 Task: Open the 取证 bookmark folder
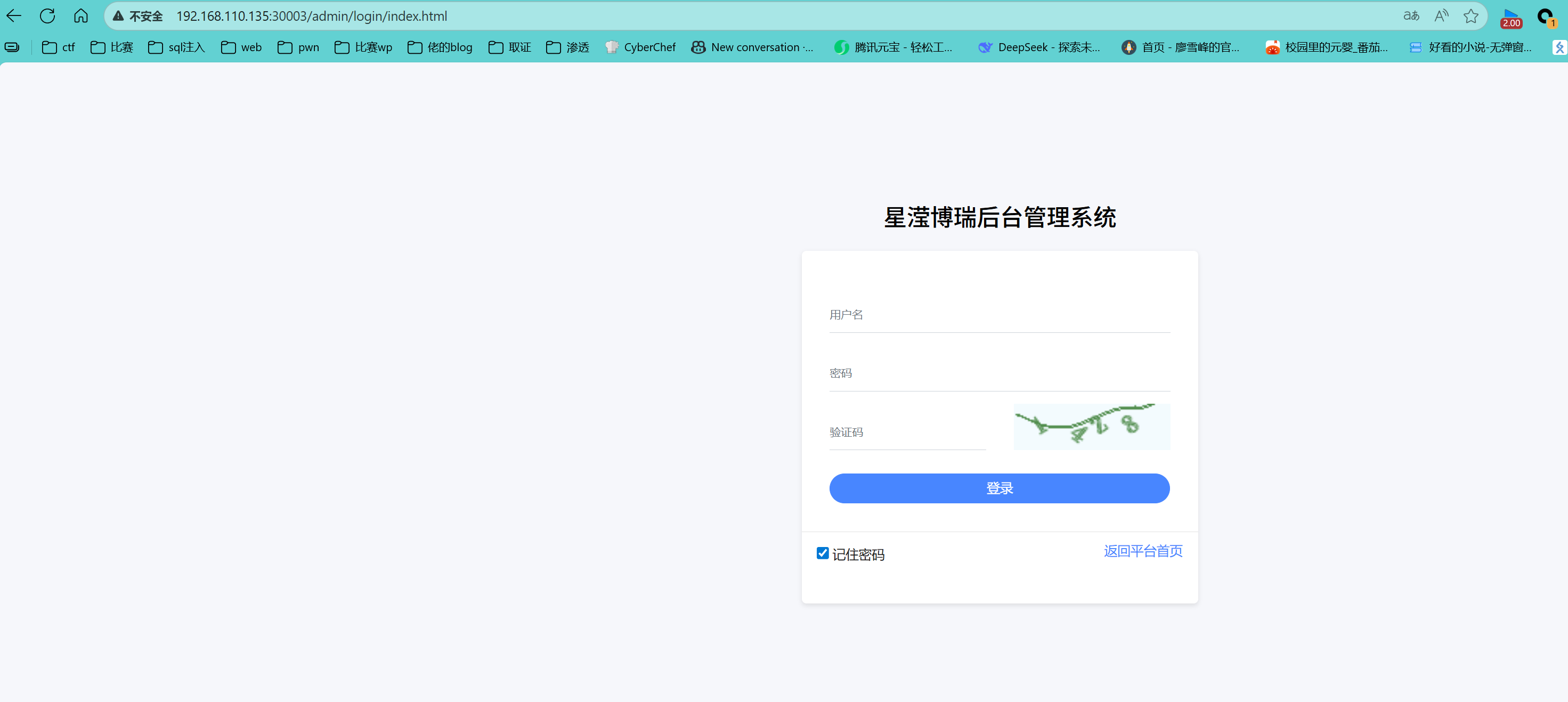click(x=509, y=47)
